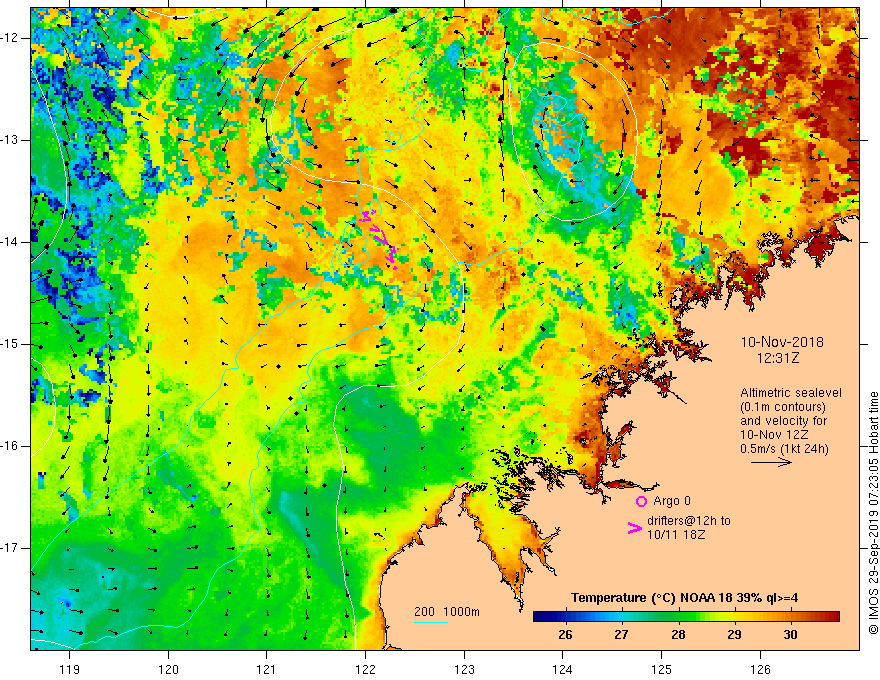This screenshot has width=880, height=680.
Task: Click the 200 1000m depth label
Action: 447,612
